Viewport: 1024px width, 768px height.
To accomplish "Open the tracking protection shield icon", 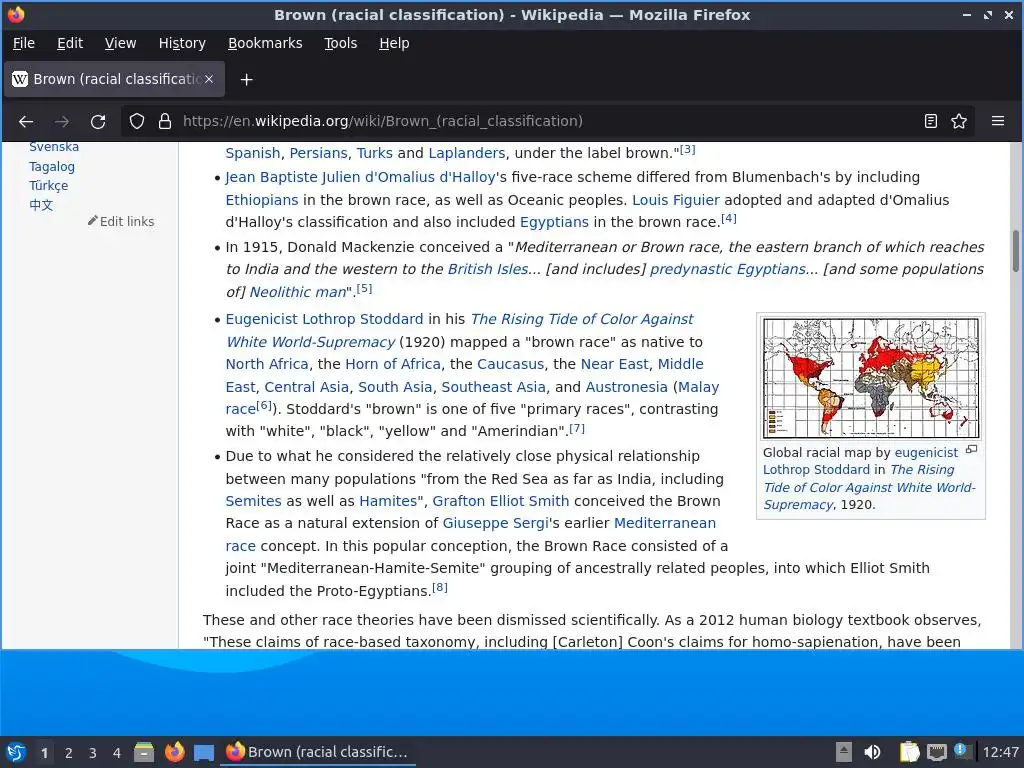I will click(x=136, y=121).
